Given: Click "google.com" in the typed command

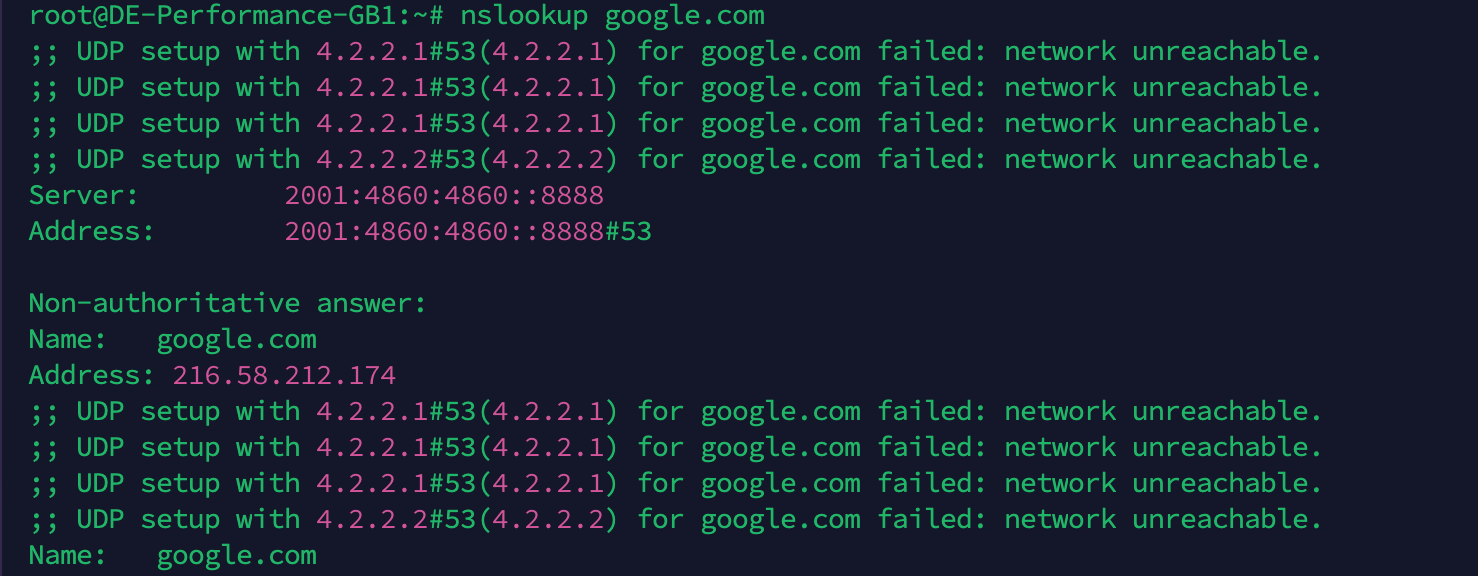Looking at the screenshot, I should [685, 16].
